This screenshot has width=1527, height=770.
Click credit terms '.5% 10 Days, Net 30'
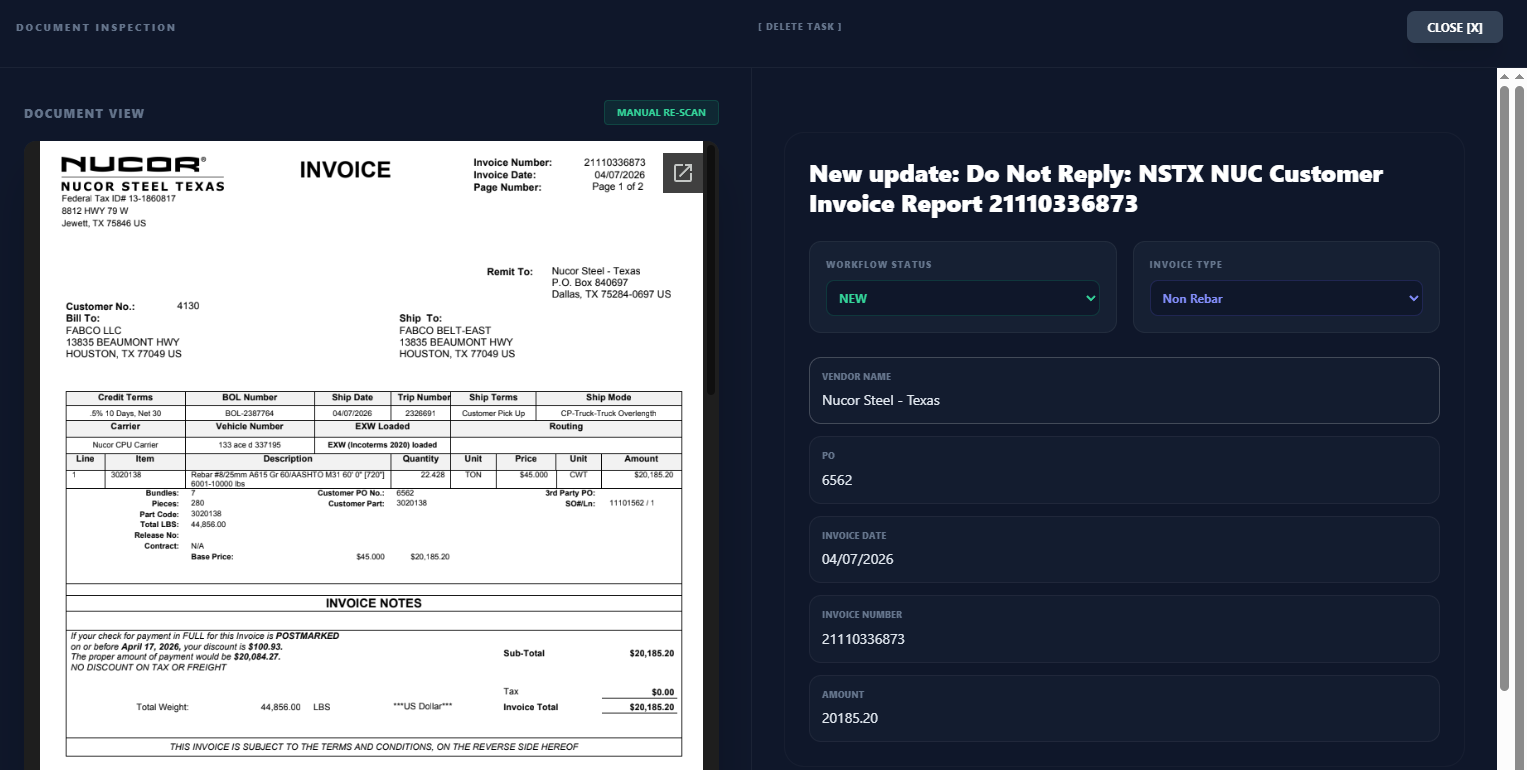click(125, 413)
